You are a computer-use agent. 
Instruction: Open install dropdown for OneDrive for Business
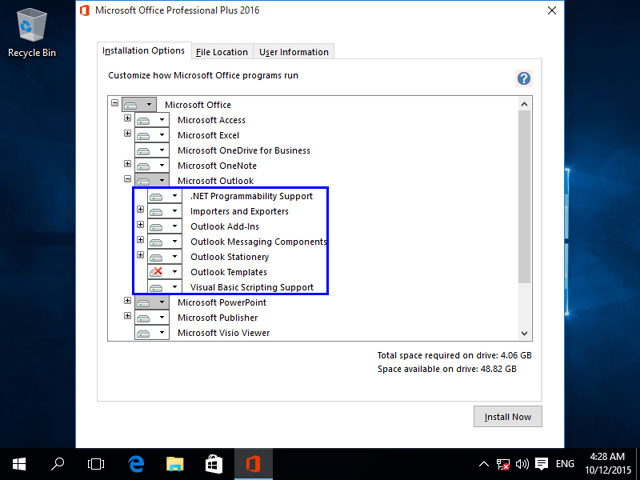(152, 150)
